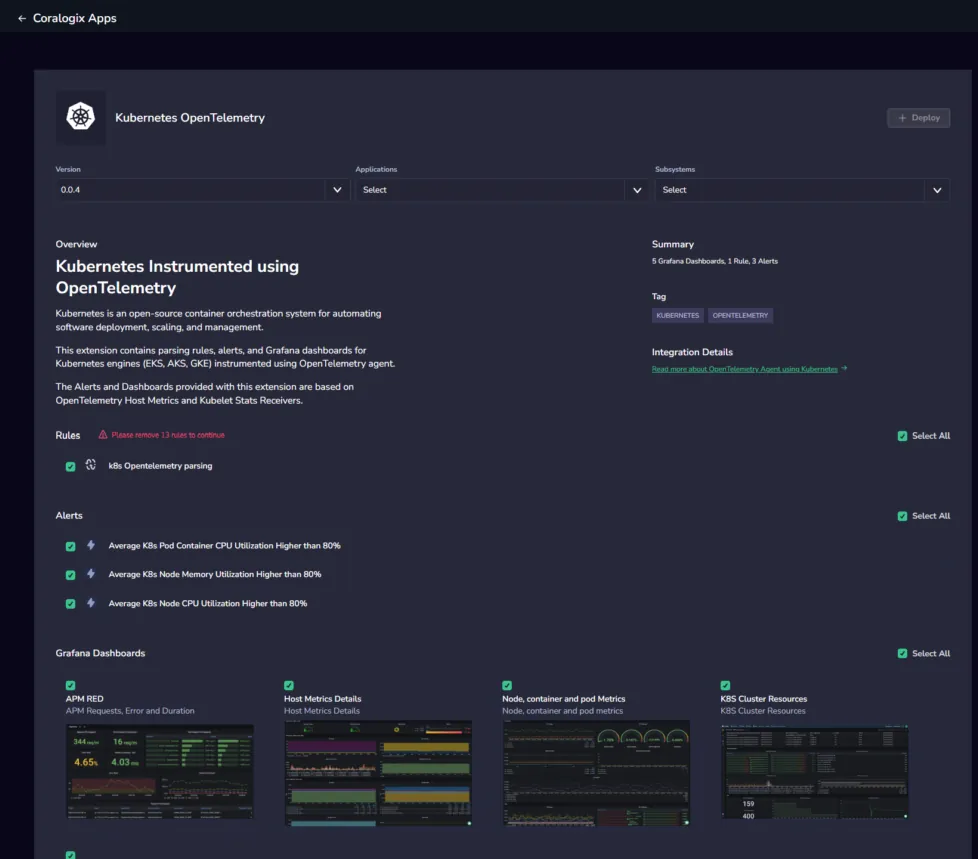This screenshot has width=978, height=859.
Task: Click the OPENTELEMETRY tag
Action: pyautogui.click(x=740, y=316)
